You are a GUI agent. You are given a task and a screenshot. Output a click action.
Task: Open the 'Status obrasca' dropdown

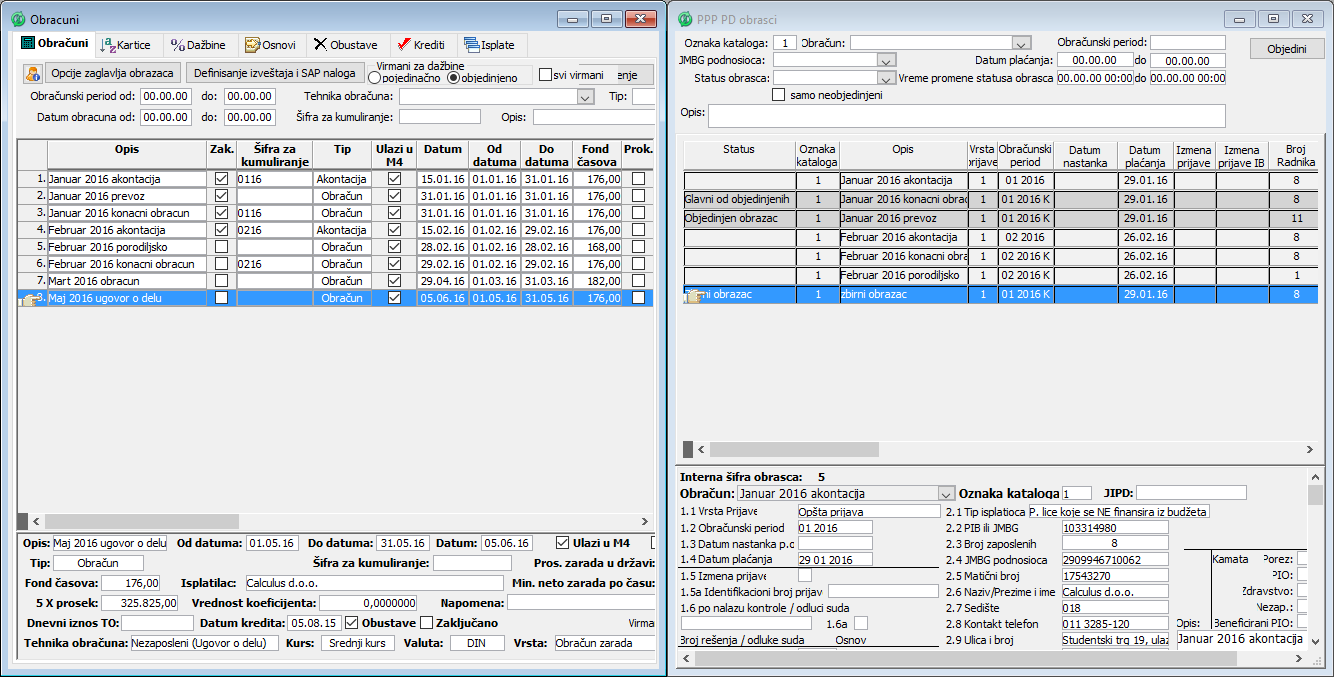(886, 78)
